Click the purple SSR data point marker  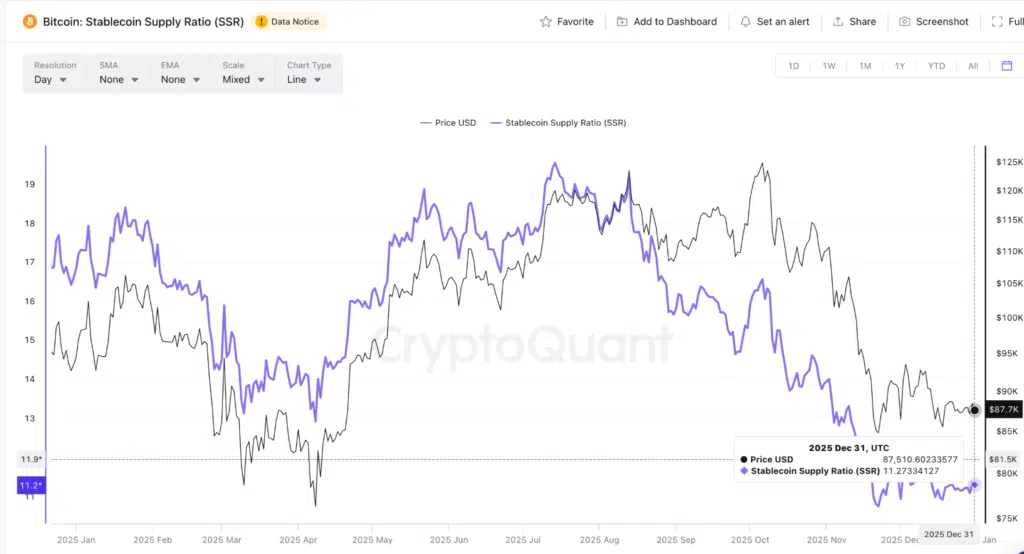coord(975,485)
